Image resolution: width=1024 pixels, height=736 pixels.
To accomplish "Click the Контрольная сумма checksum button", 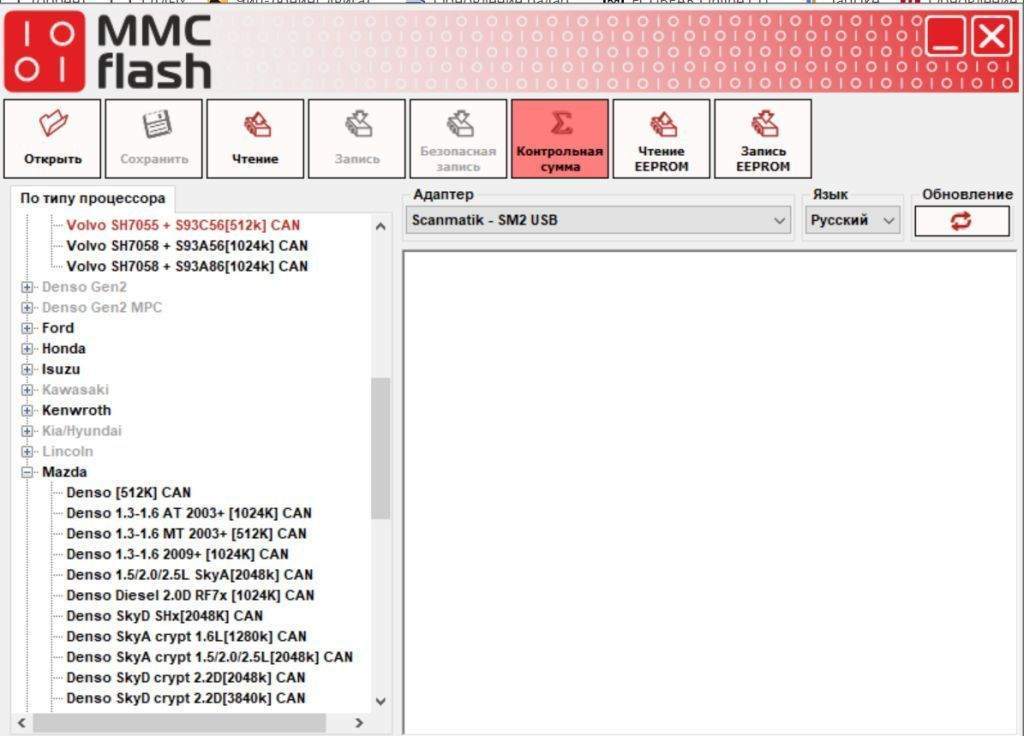I will point(560,138).
